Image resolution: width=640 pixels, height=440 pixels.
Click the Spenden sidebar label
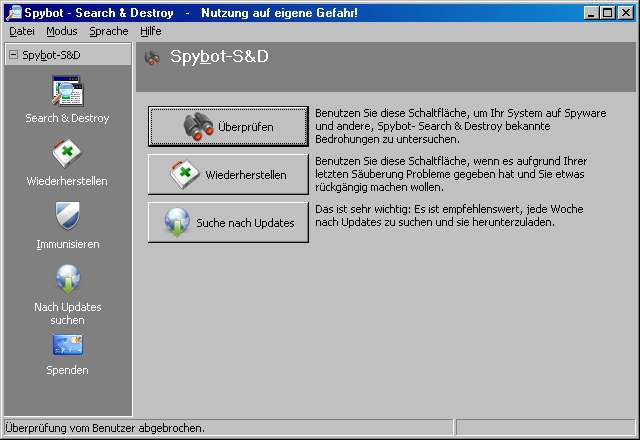coord(67,370)
